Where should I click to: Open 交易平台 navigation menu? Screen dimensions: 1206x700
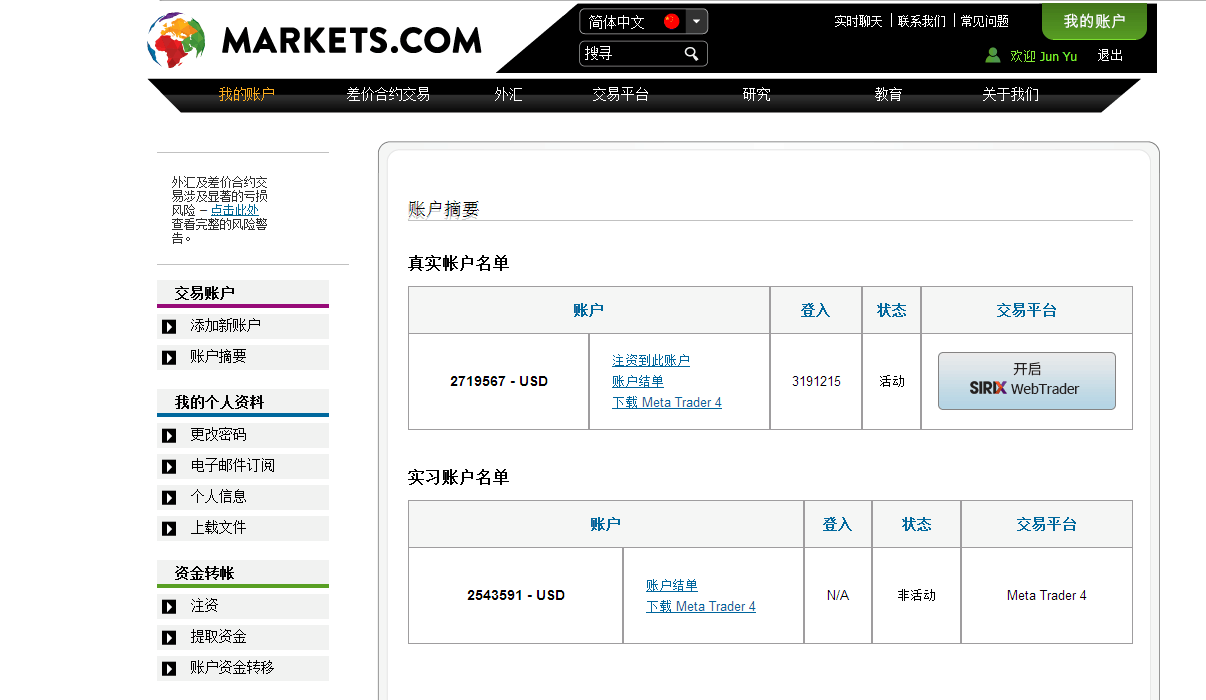(620, 95)
